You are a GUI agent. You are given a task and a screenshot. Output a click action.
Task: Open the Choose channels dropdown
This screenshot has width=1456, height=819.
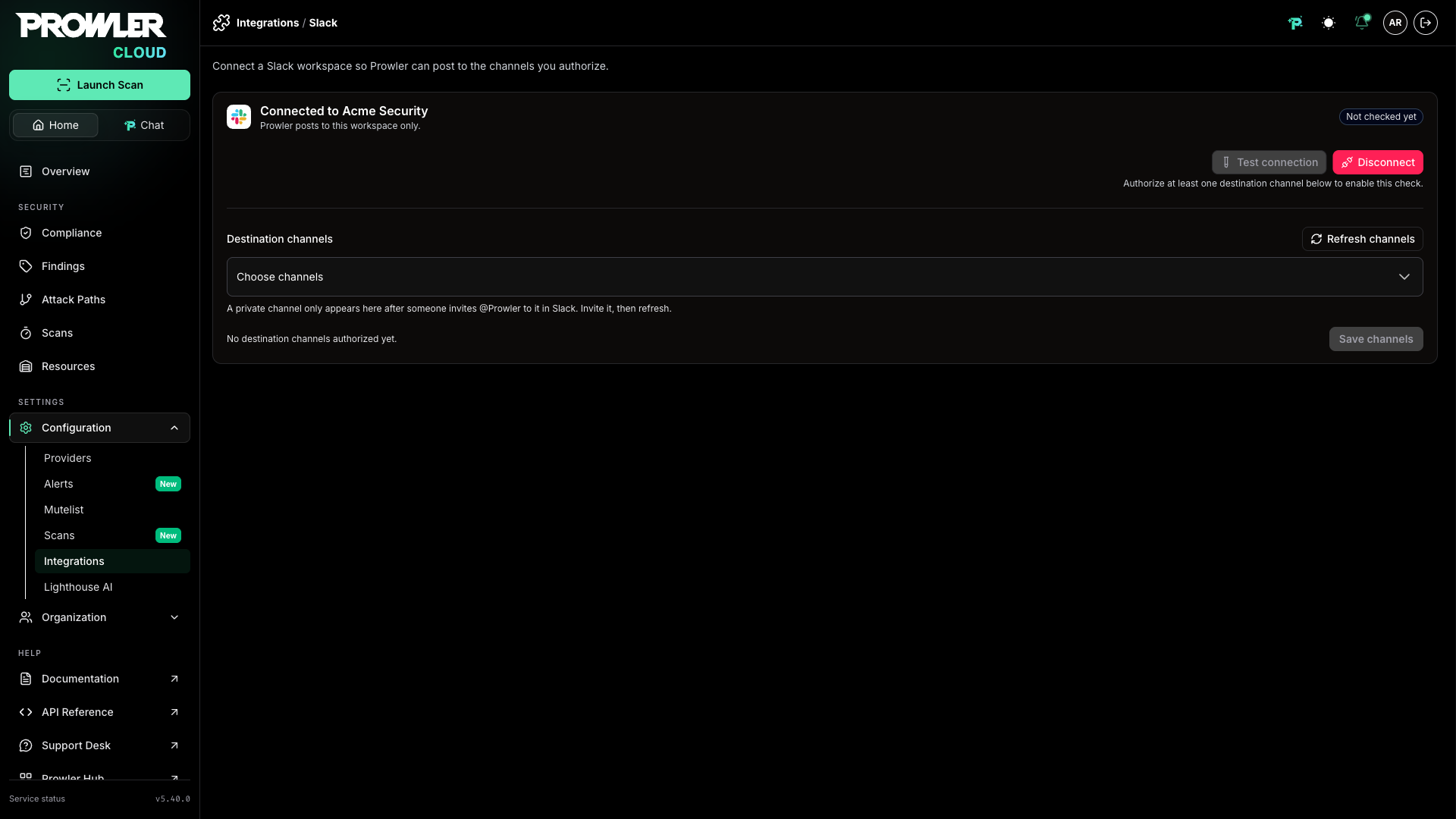(x=825, y=277)
